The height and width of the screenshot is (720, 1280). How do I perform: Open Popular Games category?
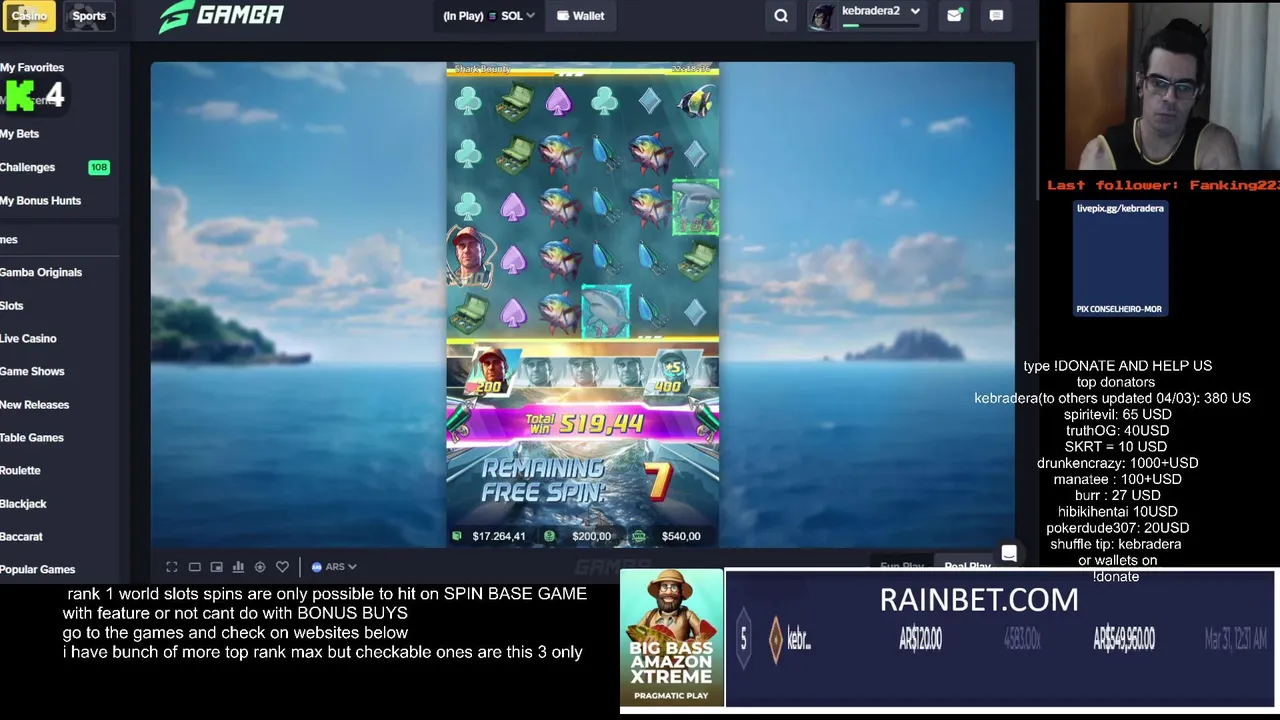tap(38, 569)
